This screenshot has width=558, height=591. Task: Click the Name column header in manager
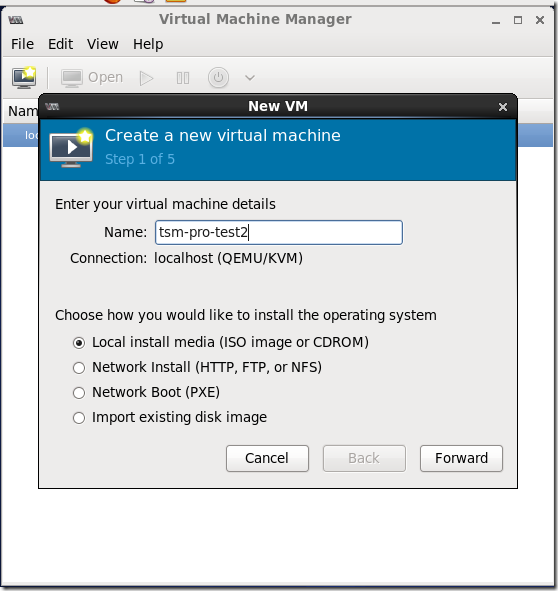23,111
